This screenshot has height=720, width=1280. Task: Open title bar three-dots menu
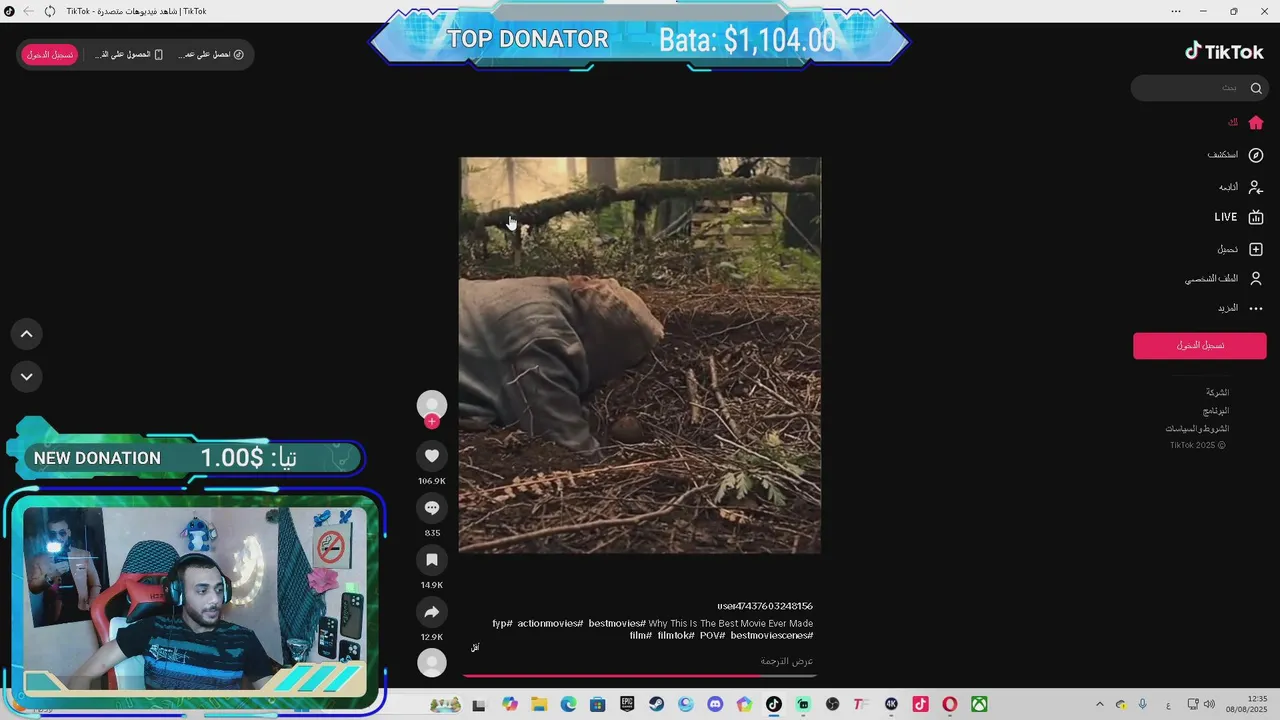[x=1176, y=11]
